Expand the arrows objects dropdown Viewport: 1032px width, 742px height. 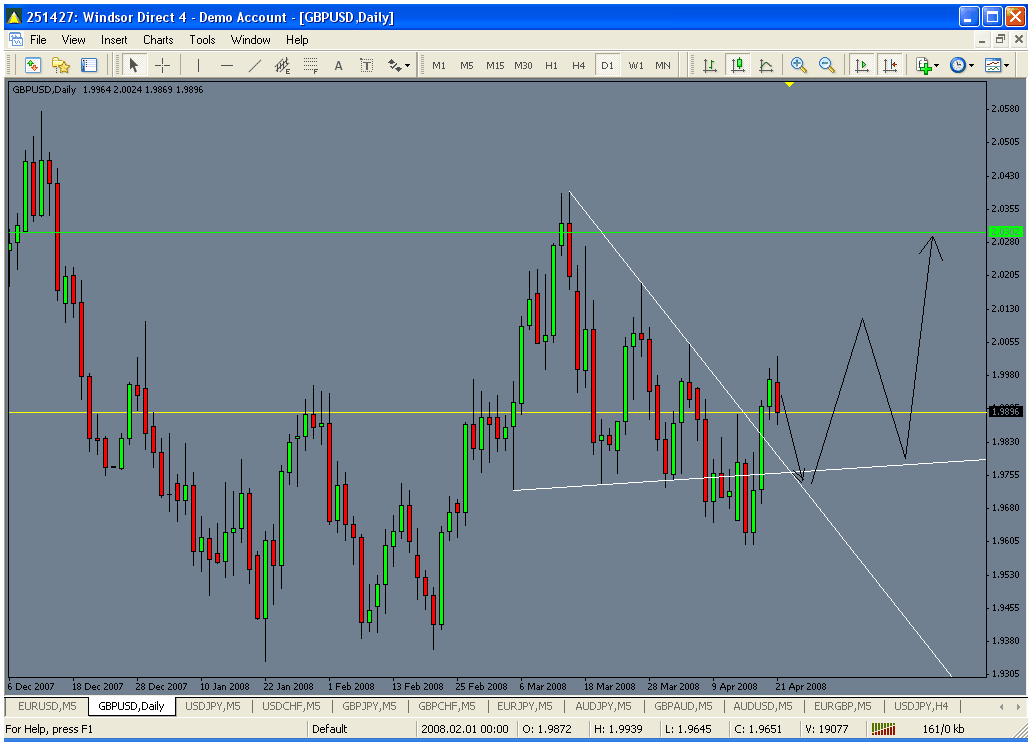(x=400, y=66)
